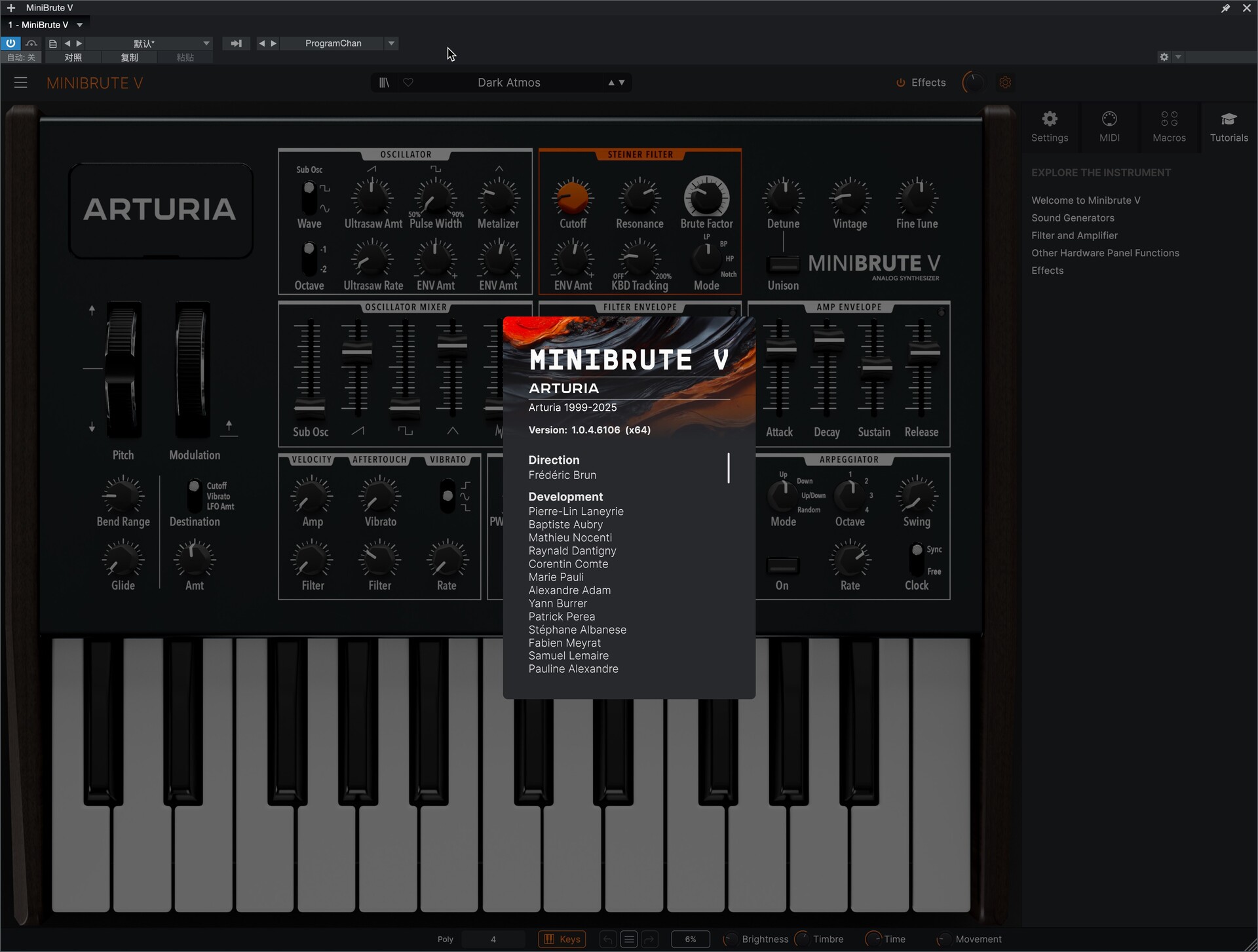The image size is (1258, 952).
Task: Turn the Steiner Filter Mode selector
Action: tap(707, 258)
